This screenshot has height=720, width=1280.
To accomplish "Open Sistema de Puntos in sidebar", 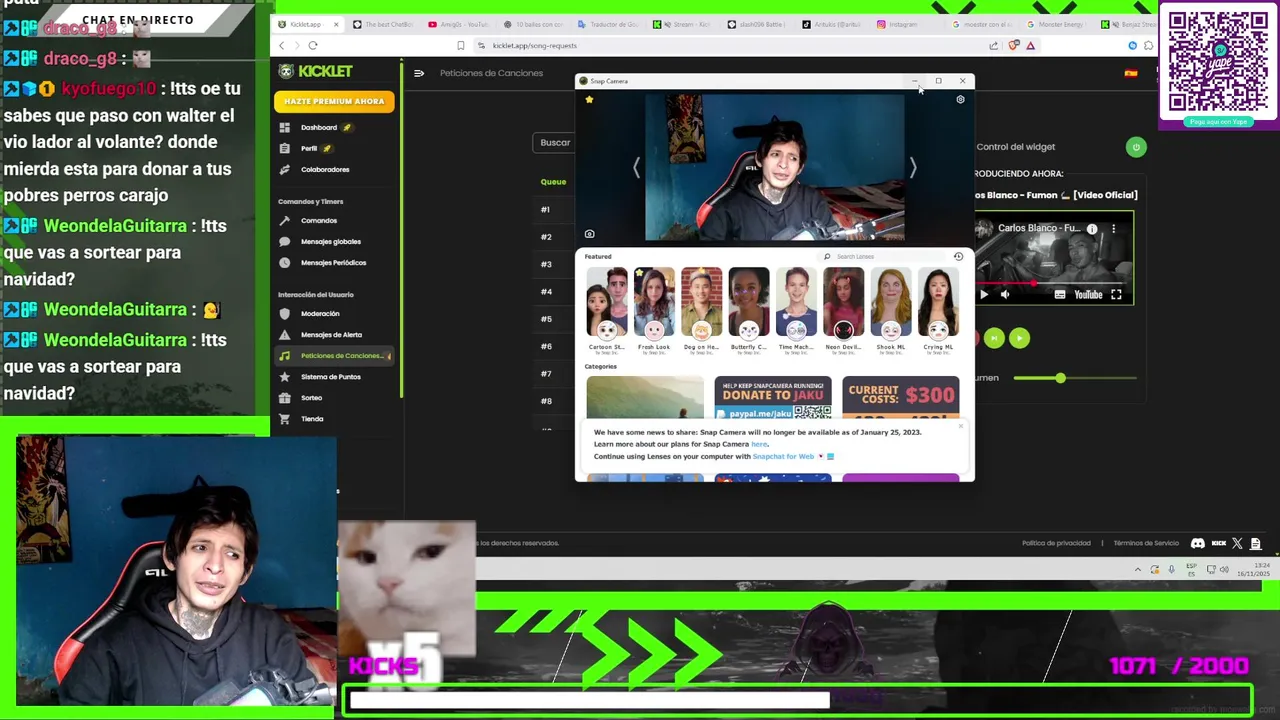I will coord(330,376).
